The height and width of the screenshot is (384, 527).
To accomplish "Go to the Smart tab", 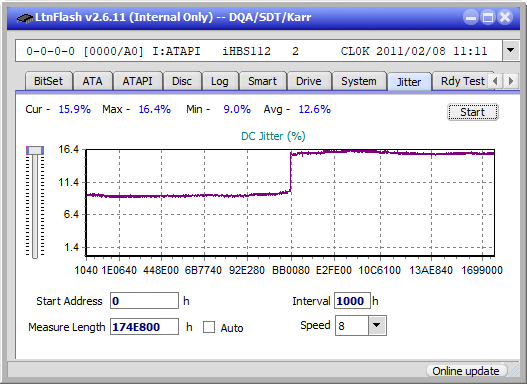I will click(262, 81).
